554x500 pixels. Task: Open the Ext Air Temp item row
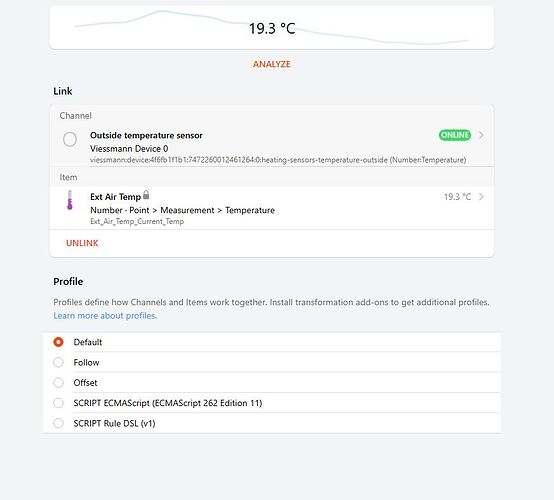[x=272, y=208]
